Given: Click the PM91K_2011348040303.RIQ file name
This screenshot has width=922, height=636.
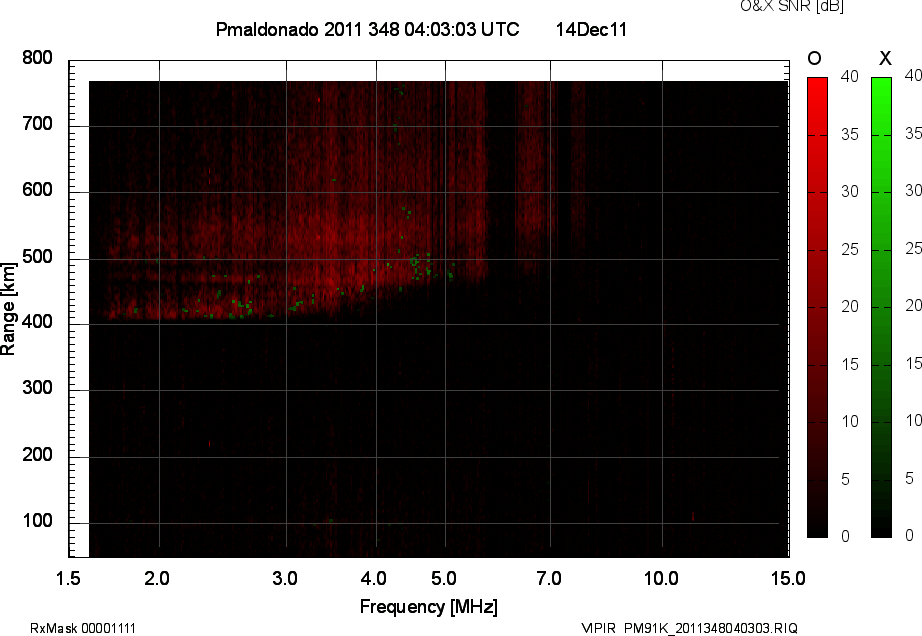Looking at the screenshot, I should [710, 628].
